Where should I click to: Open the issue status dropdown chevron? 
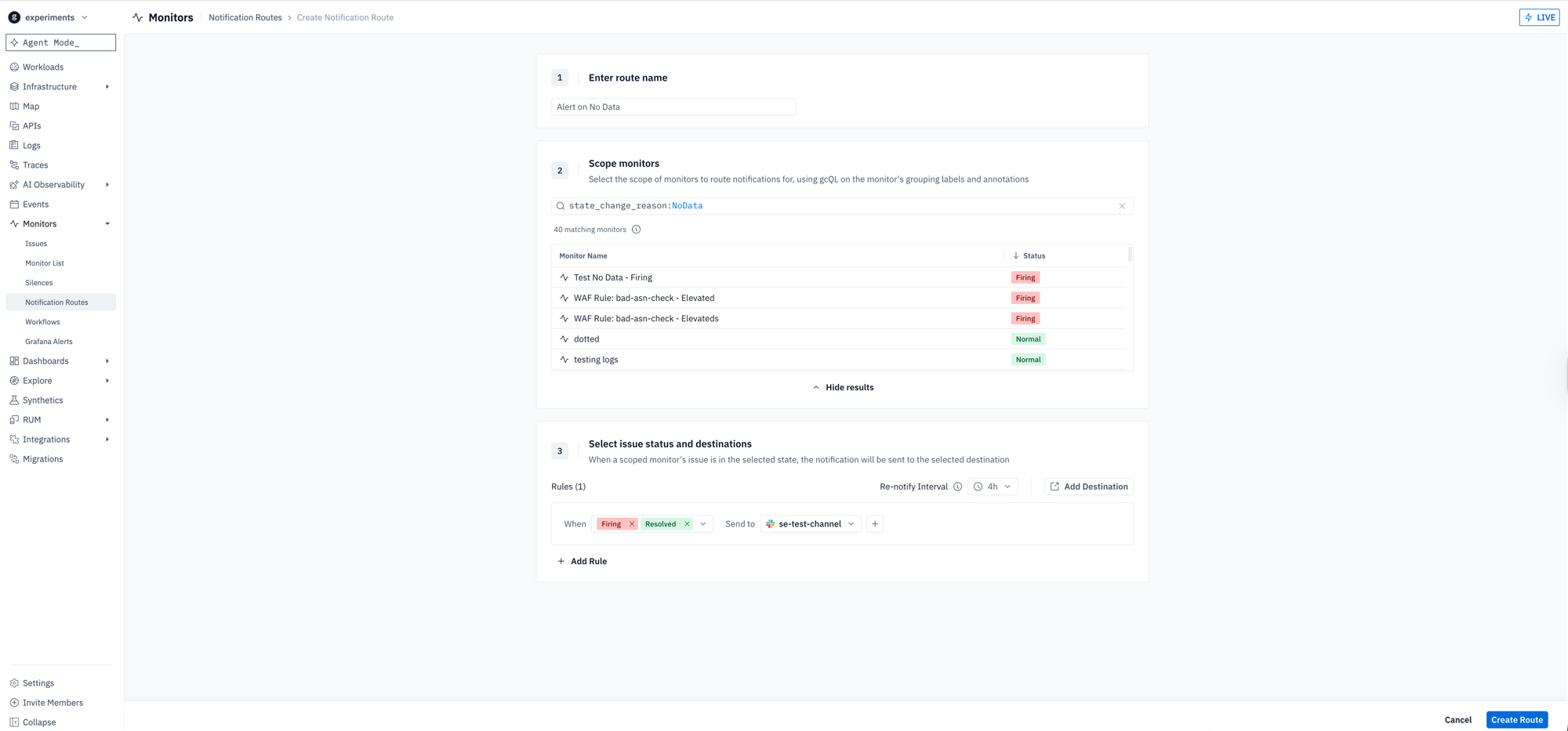click(703, 524)
